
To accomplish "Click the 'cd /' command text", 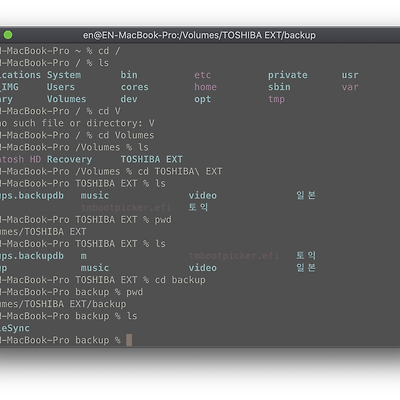I will click(109, 51).
